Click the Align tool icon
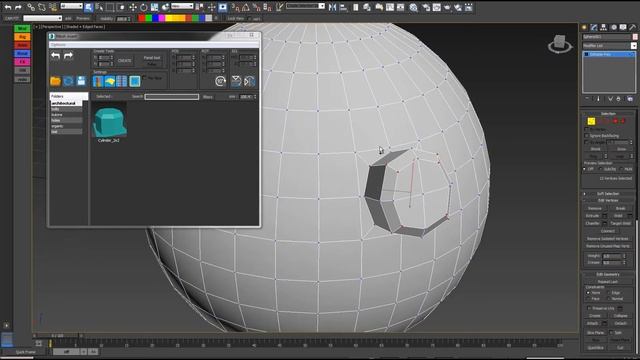This screenshot has width=640, height=360. tap(344, 7)
